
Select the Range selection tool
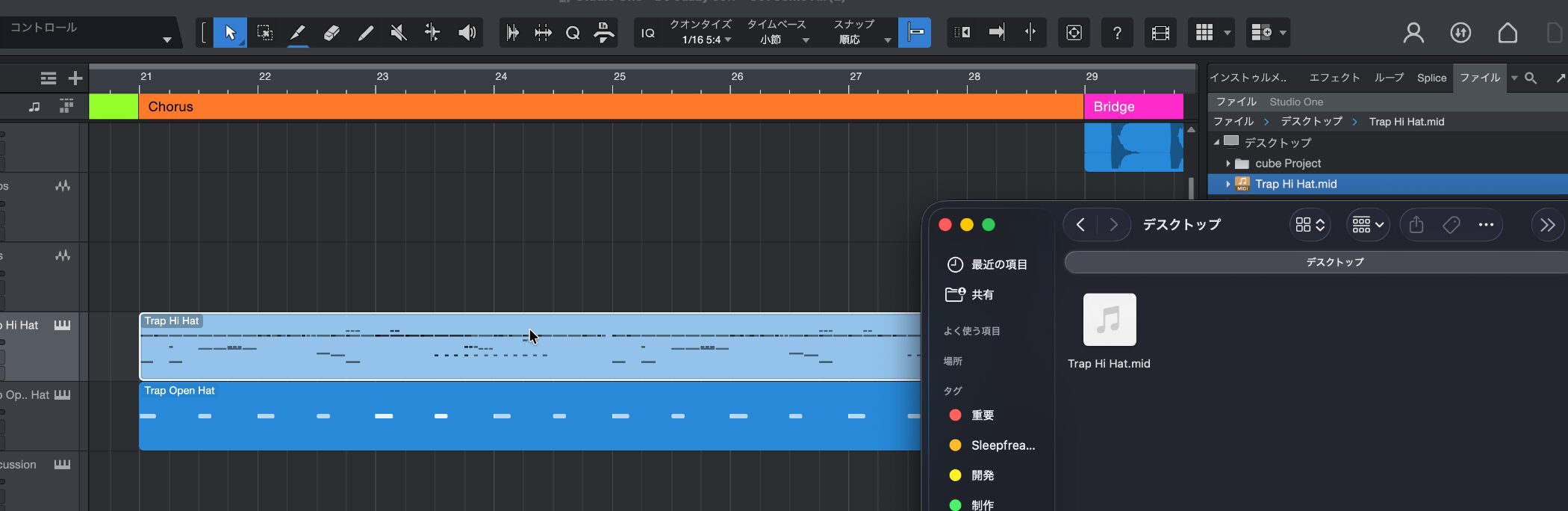264,33
